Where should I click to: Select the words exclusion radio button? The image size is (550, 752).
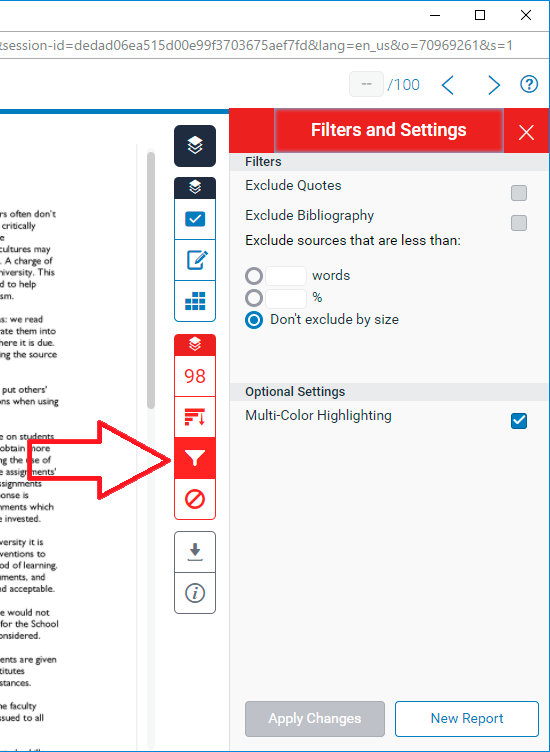pos(254,276)
